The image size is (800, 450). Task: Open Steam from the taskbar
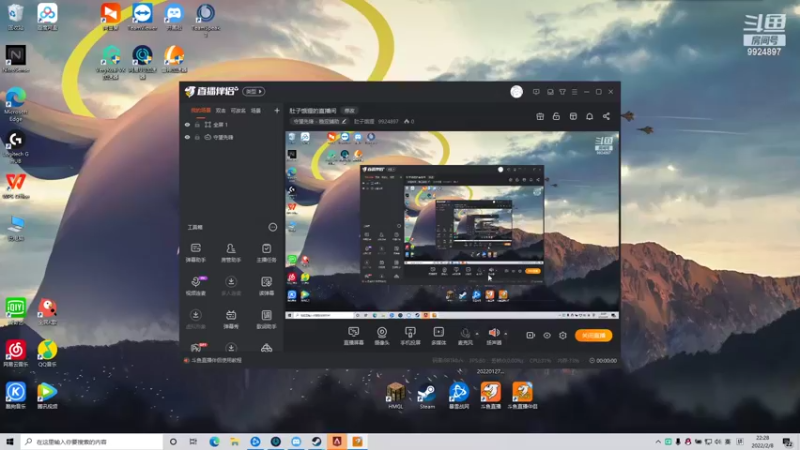pos(316,441)
